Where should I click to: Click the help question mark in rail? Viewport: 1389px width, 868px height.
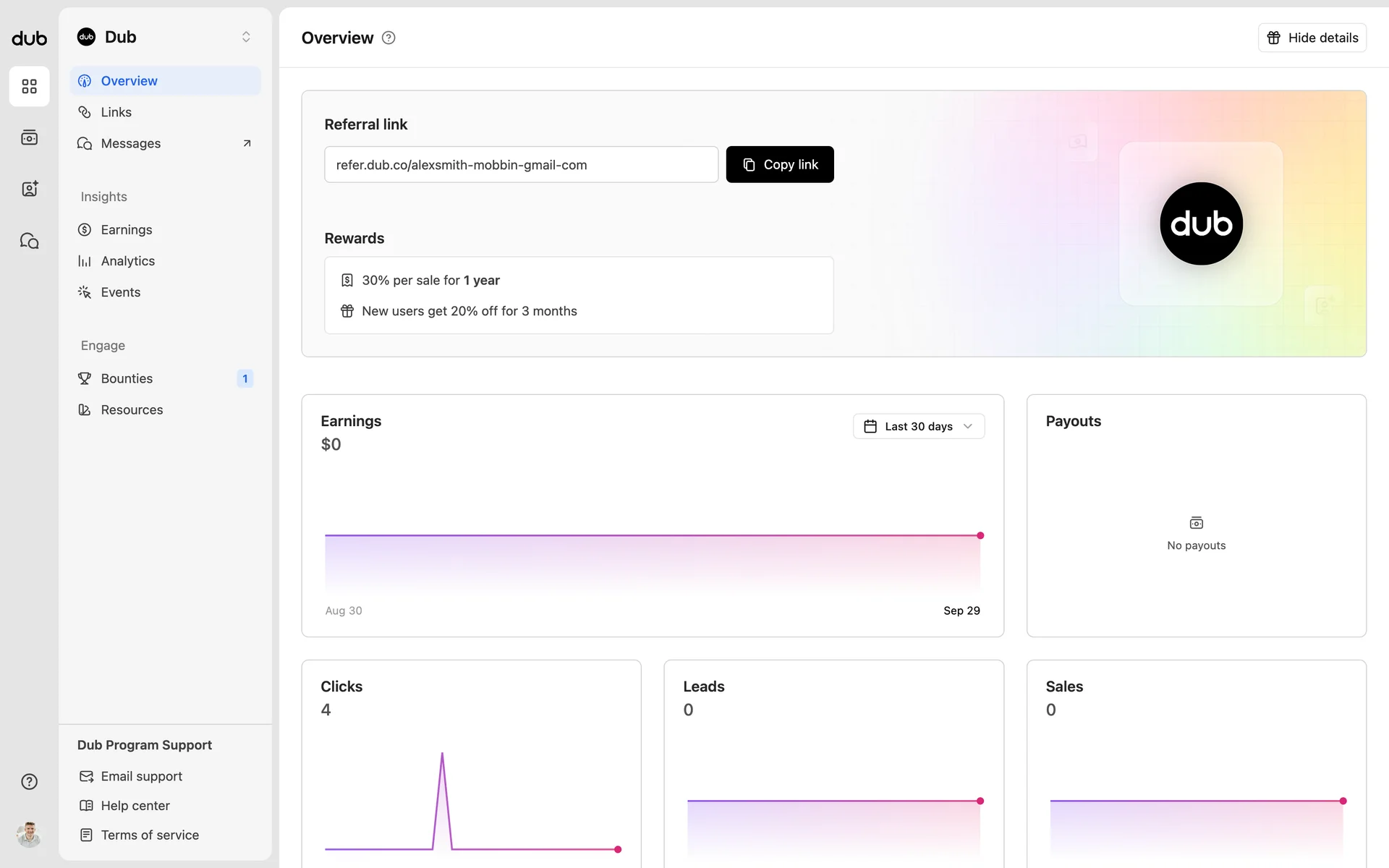click(x=29, y=781)
